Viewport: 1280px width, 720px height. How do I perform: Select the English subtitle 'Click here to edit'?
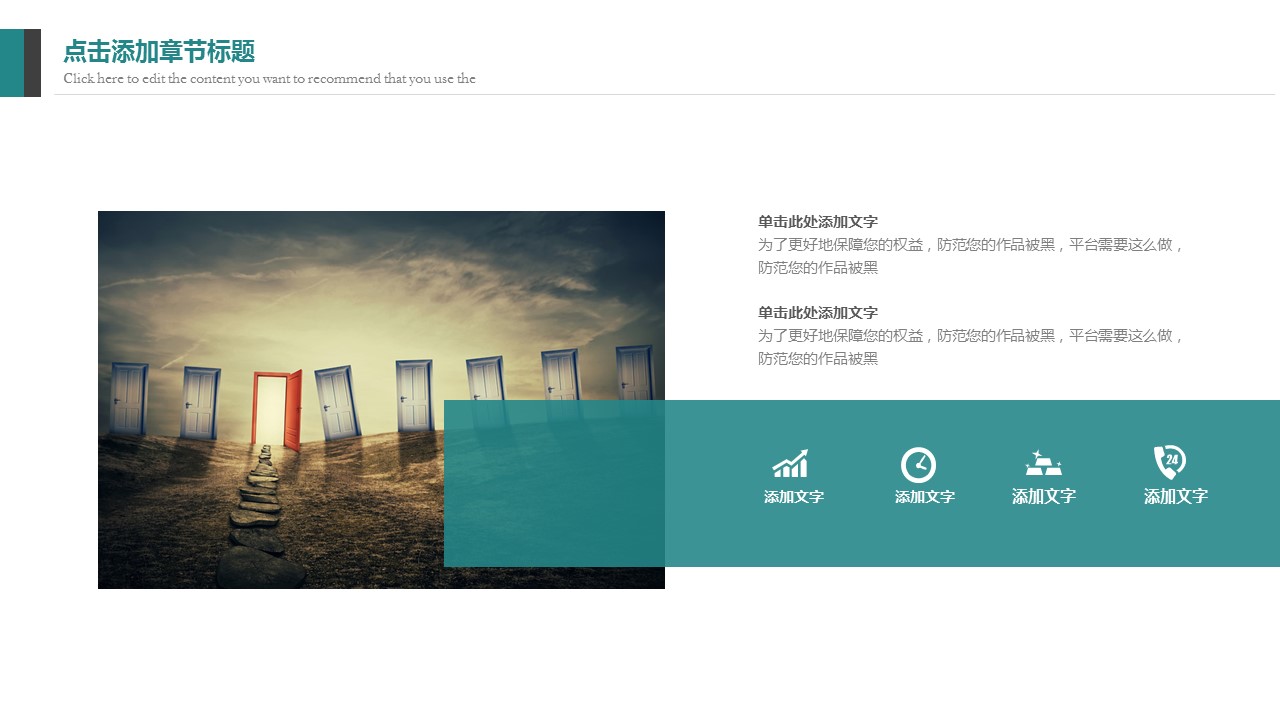pos(269,79)
